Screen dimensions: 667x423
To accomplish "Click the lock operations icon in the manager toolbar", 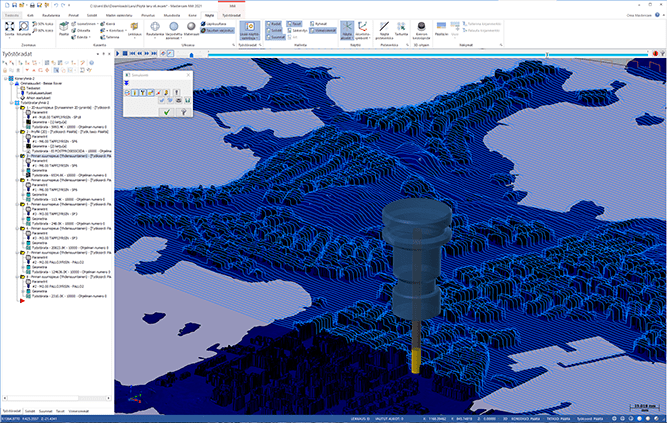I will tap(5, 70).
